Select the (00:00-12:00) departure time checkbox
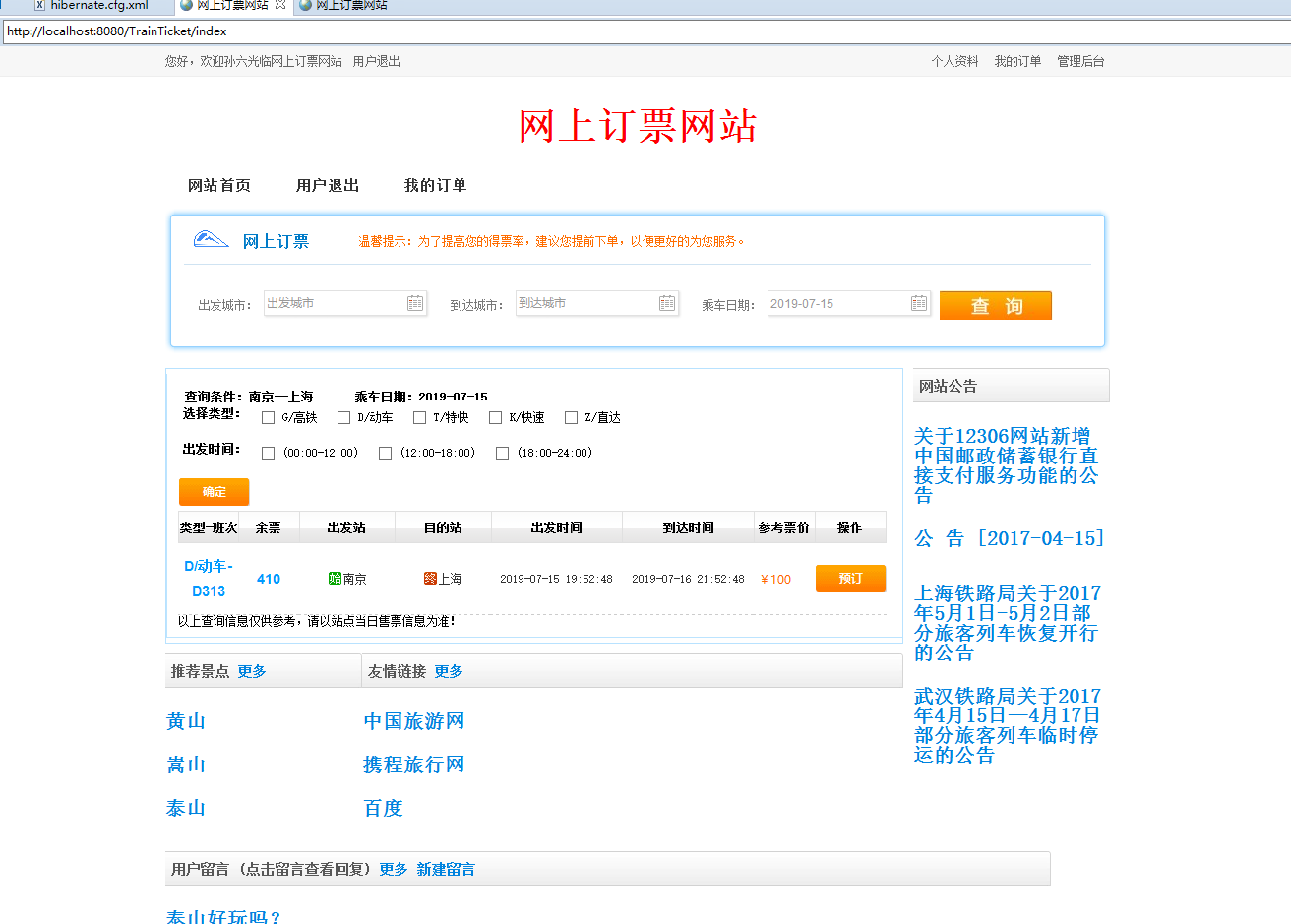This screenshot has width=1291, height=924. (x=267, y=452)
